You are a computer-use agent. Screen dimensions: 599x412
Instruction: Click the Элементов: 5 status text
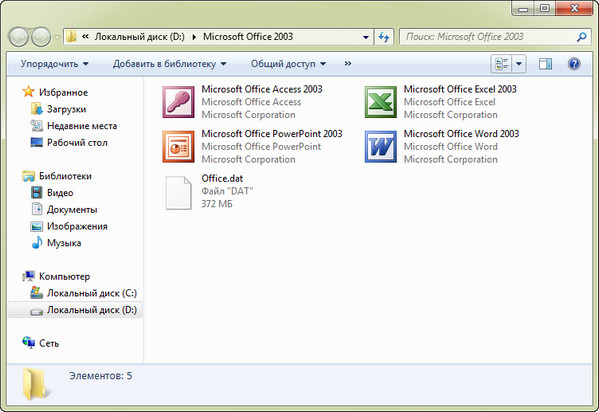pyautogui.click(x=101, y=376)
